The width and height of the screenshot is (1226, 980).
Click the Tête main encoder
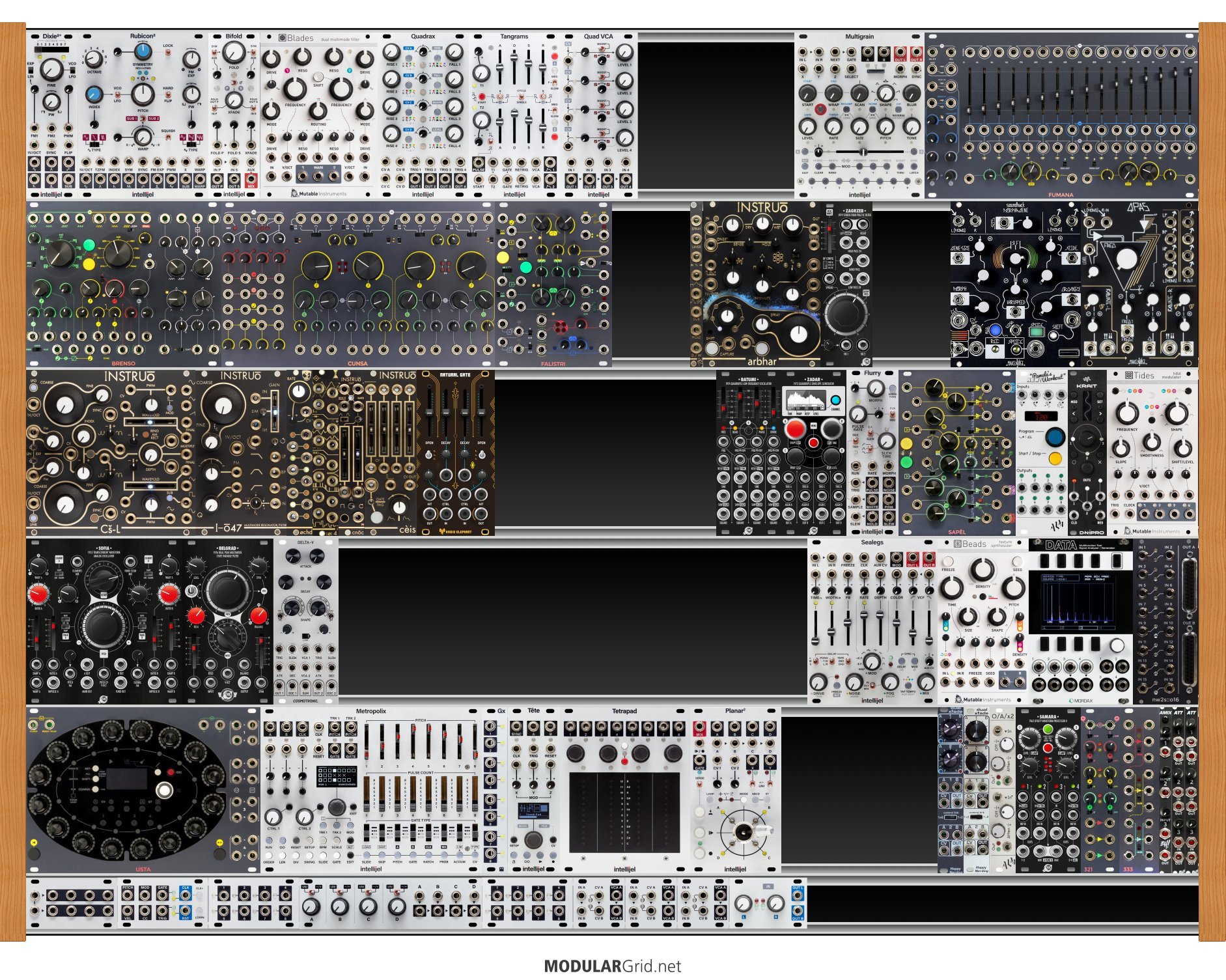tap(533, 839)
